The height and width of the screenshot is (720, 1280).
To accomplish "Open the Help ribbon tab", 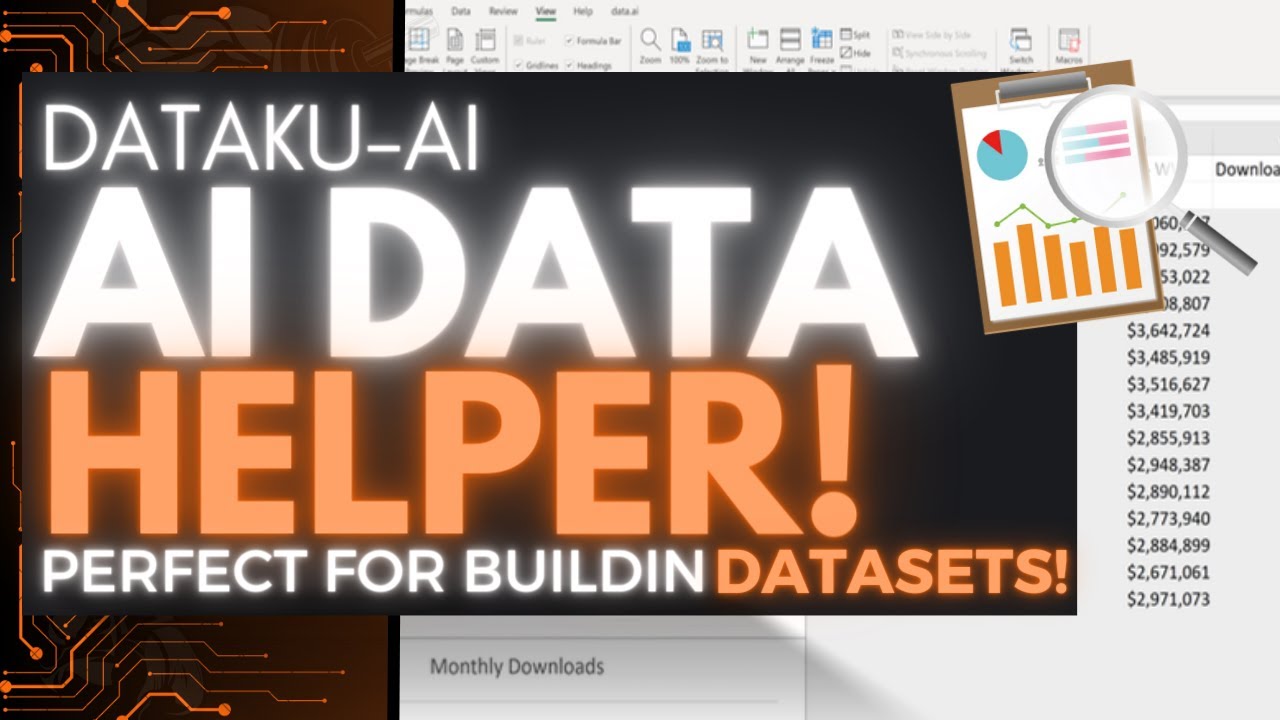I will pos(583,11).
